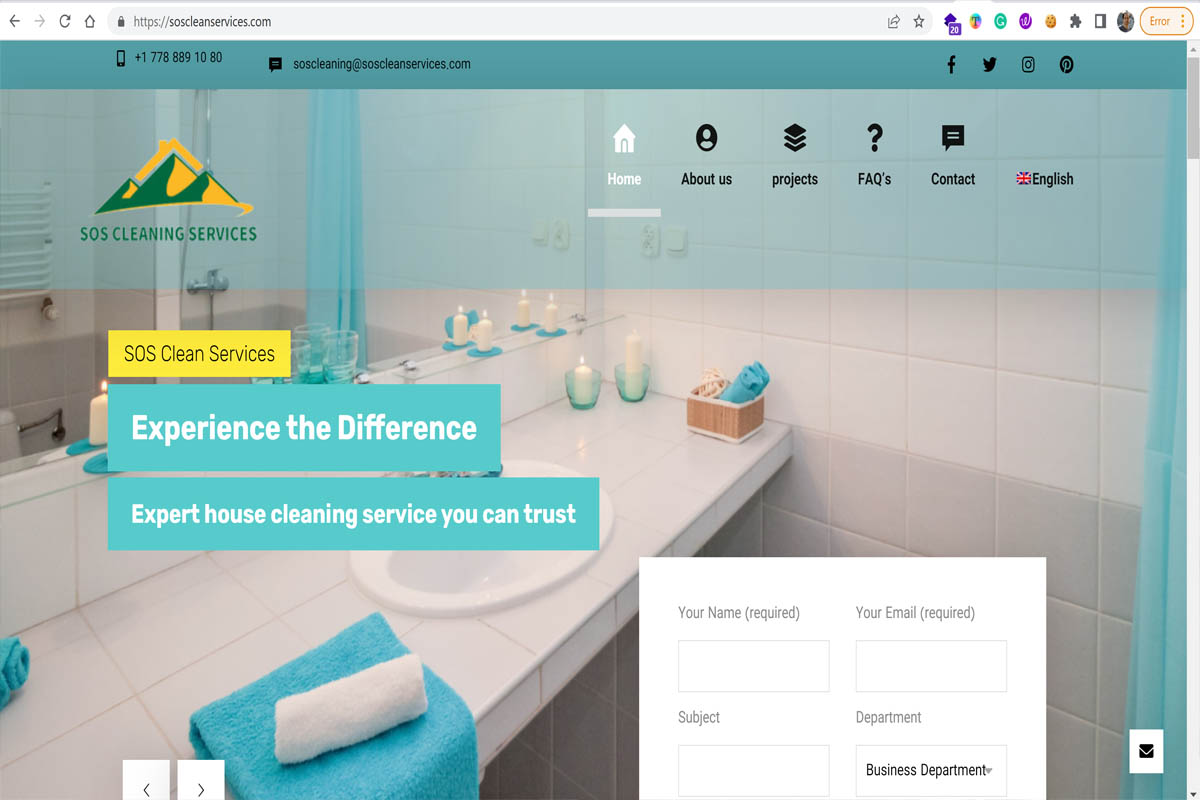Expand the Business Department dropdown
The image size is (1200, 800).
(x=931, y=770)
